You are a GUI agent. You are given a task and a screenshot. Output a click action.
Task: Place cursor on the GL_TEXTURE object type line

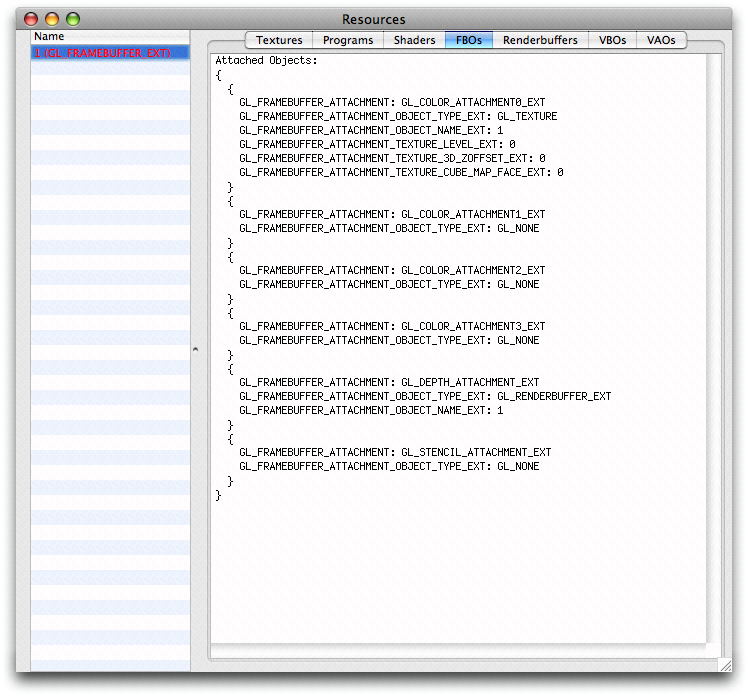click(398, 116)
